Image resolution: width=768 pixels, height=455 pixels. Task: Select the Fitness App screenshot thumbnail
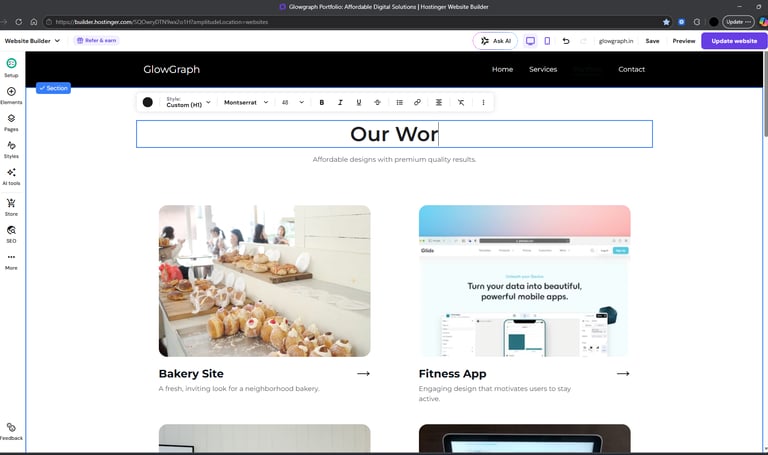525,281
